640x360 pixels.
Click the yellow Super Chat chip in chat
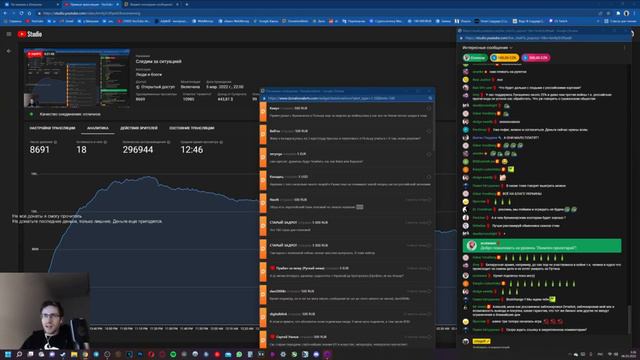coord(504,58)
